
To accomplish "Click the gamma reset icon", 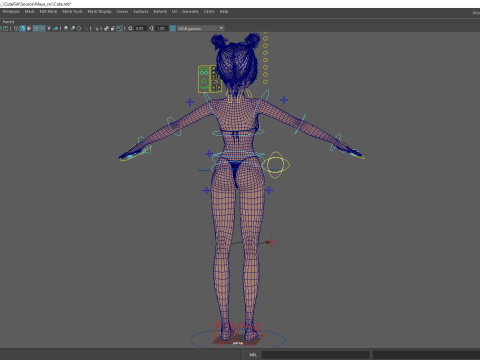I will [x=151, y=28].
